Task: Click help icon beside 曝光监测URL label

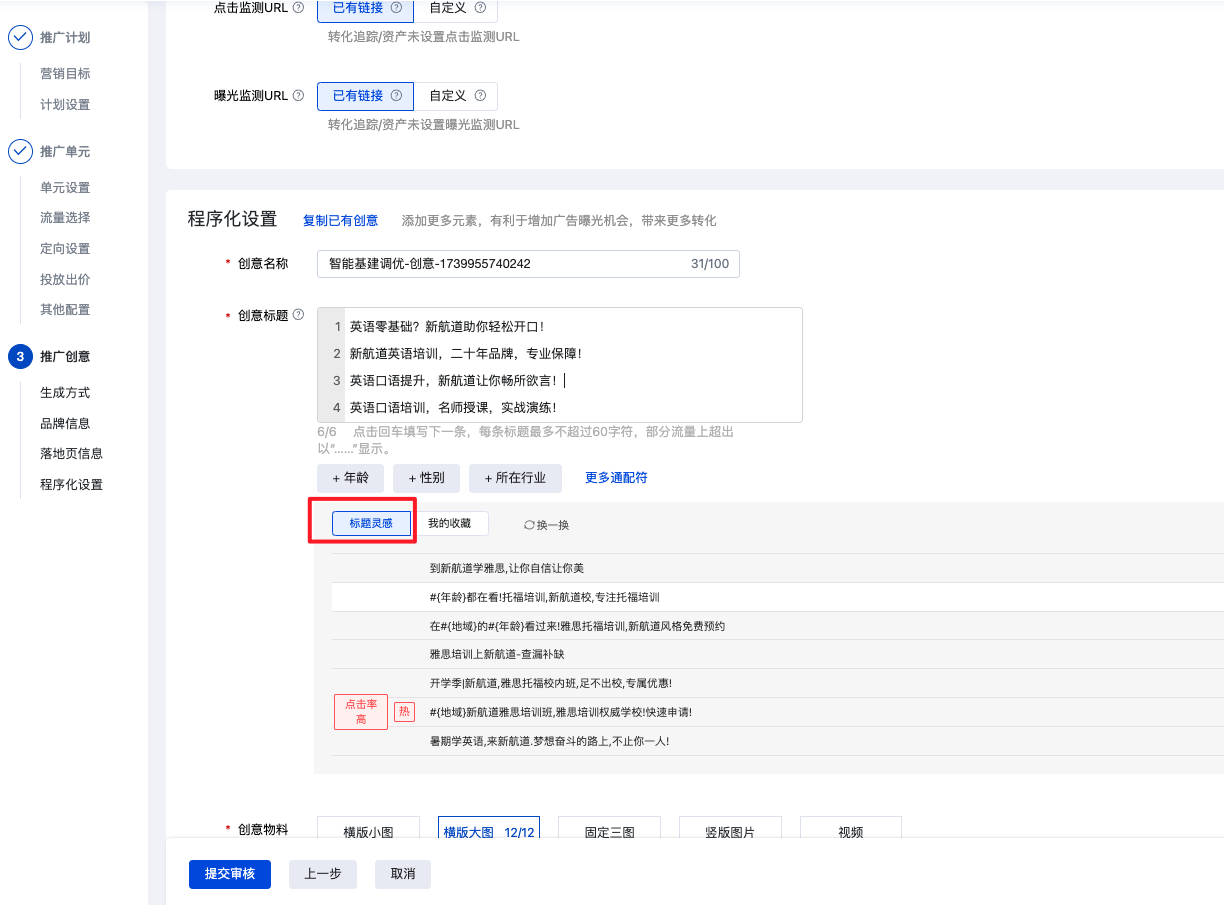Action: tap(298, 96)
